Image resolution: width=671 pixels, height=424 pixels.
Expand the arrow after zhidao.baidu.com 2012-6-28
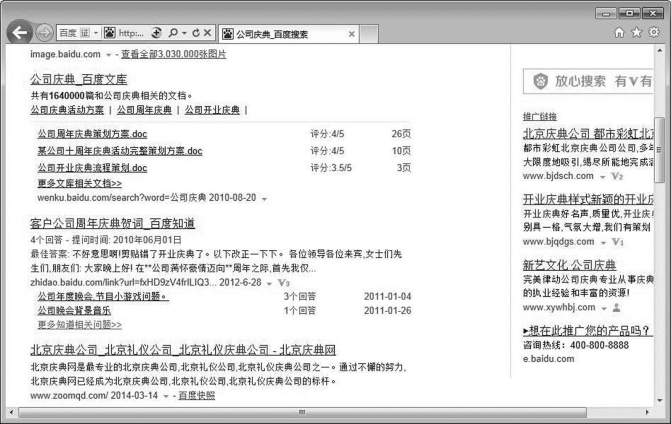click(269, 283)
